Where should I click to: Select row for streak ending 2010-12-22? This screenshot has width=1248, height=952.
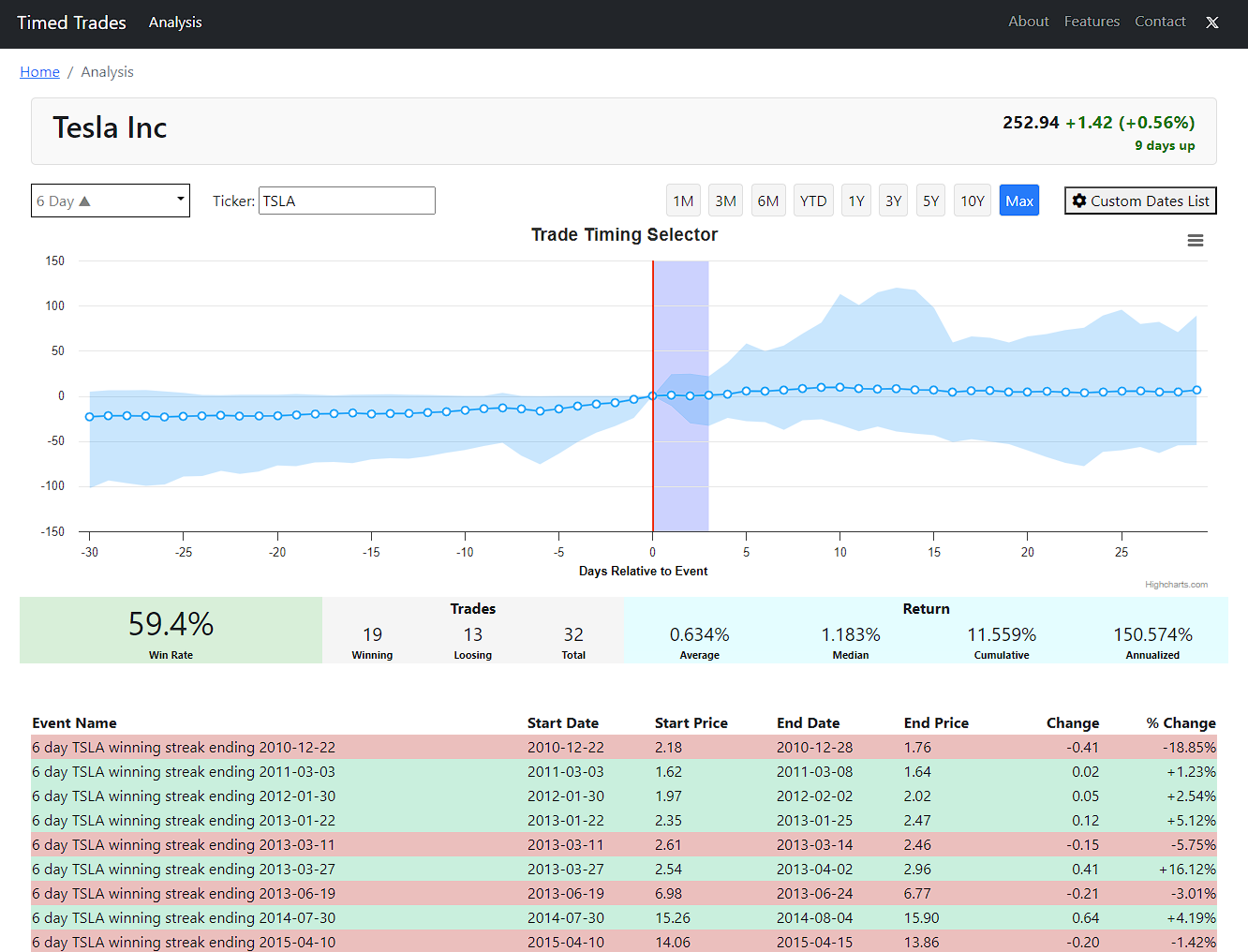coord(624,748)
